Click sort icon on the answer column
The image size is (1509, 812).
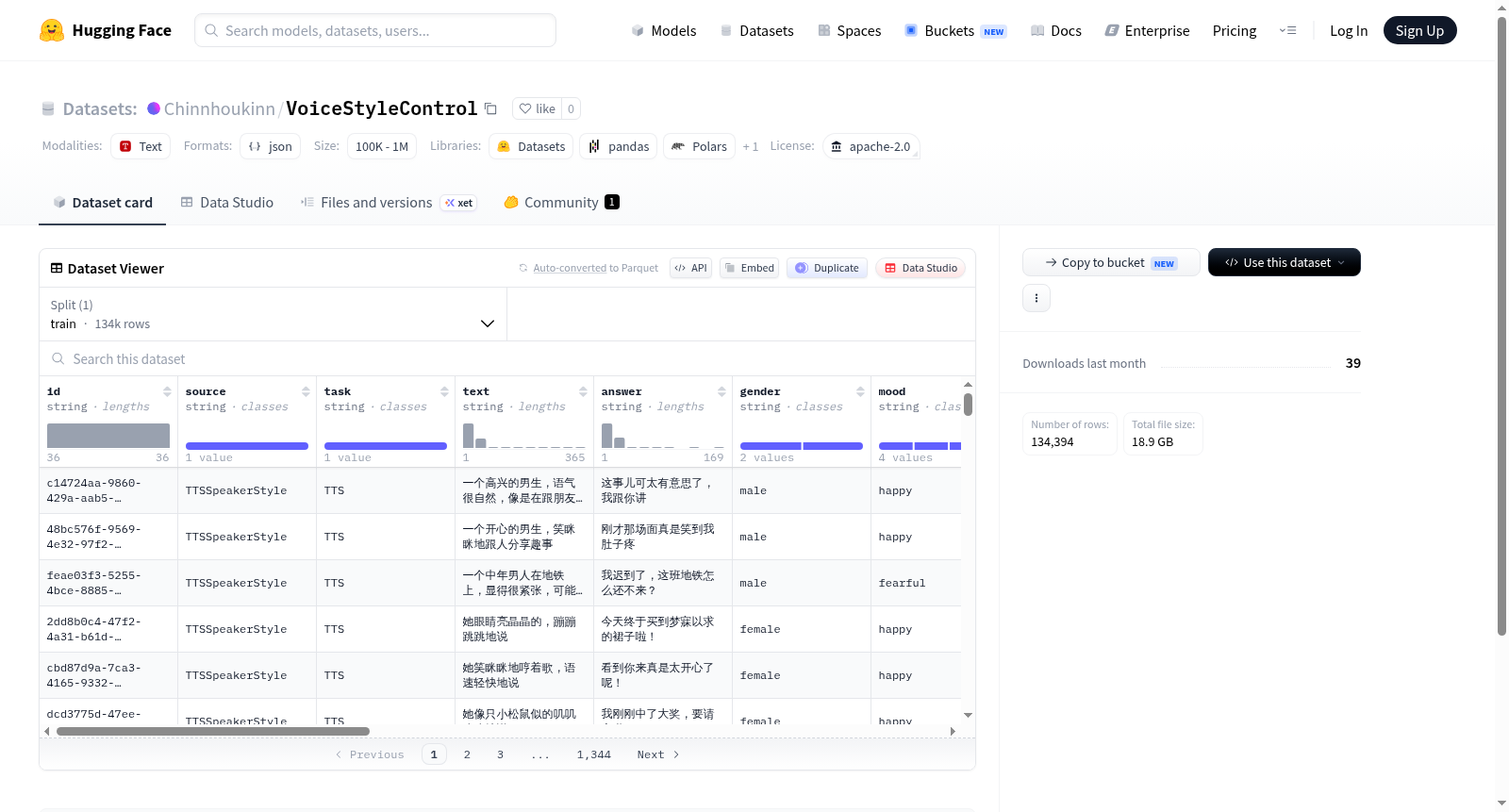click(x=721, y=391)
